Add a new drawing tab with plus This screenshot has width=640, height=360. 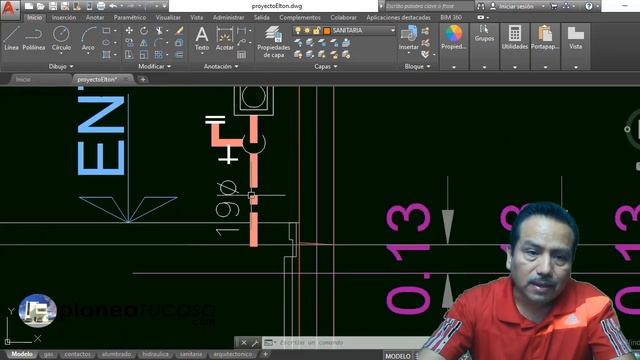click(143, 79)
